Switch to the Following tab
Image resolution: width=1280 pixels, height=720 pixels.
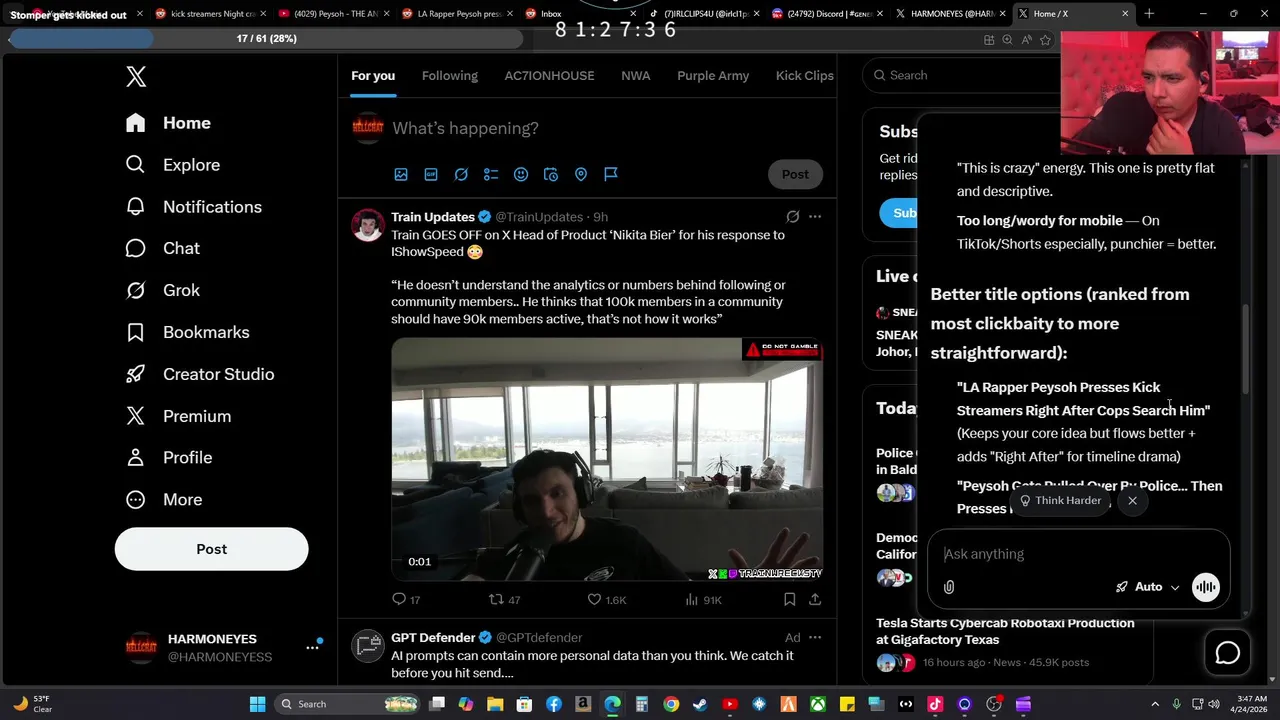point(450,76)
